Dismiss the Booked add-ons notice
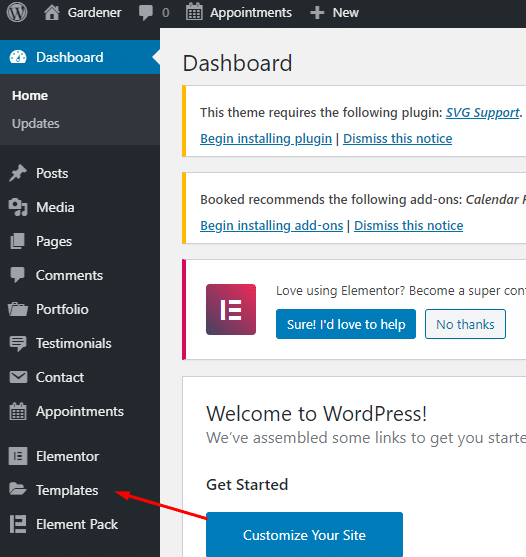Screen dimensions: 526x557 click(408, 226)
